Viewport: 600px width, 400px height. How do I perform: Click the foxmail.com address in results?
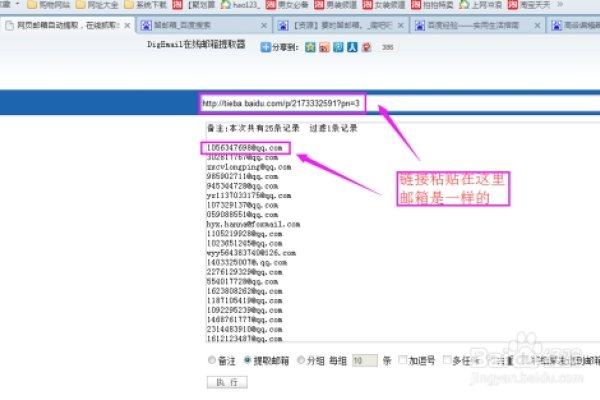tap(253, 224)
